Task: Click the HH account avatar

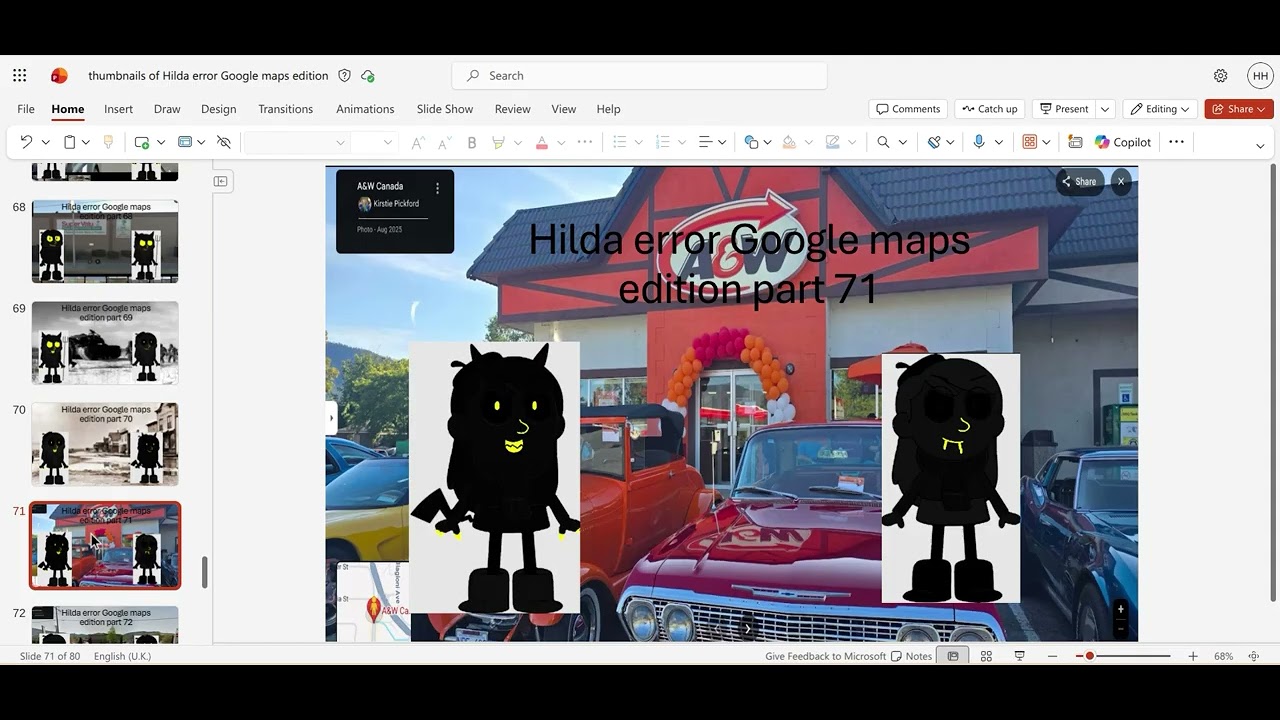Action: coord(1260,76)
